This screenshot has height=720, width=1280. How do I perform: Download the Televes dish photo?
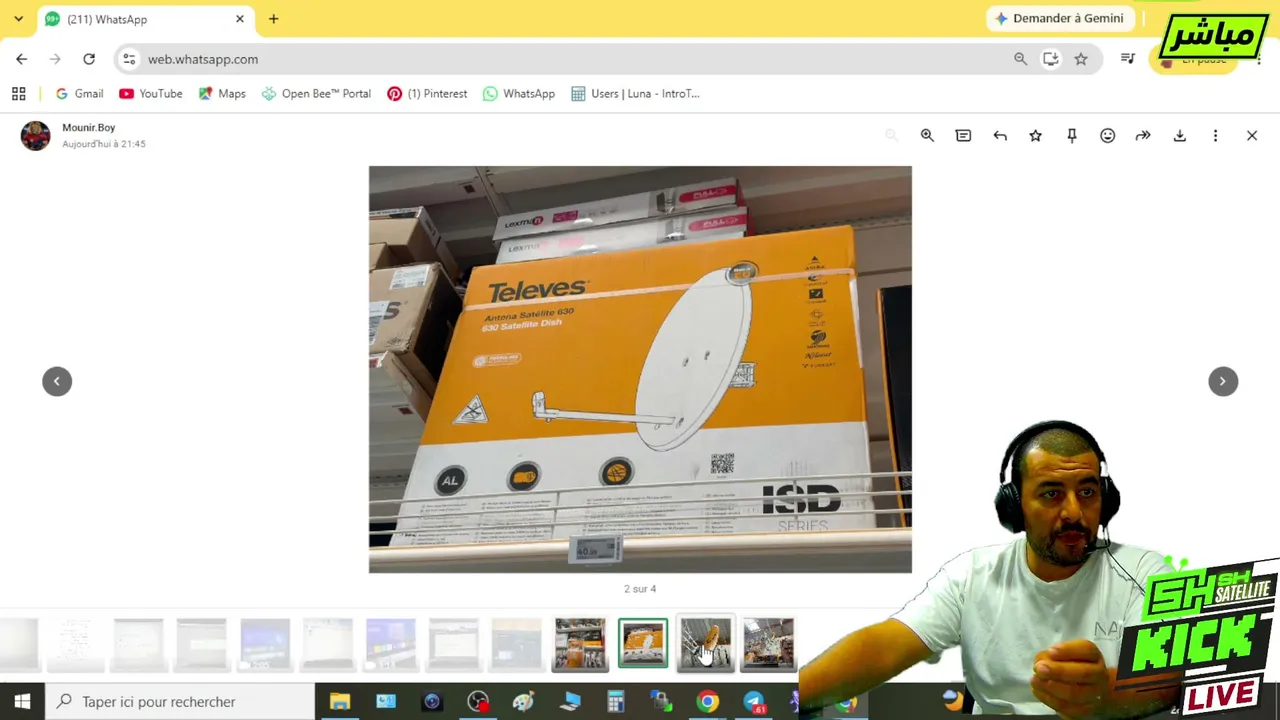tap(1180, 136)
